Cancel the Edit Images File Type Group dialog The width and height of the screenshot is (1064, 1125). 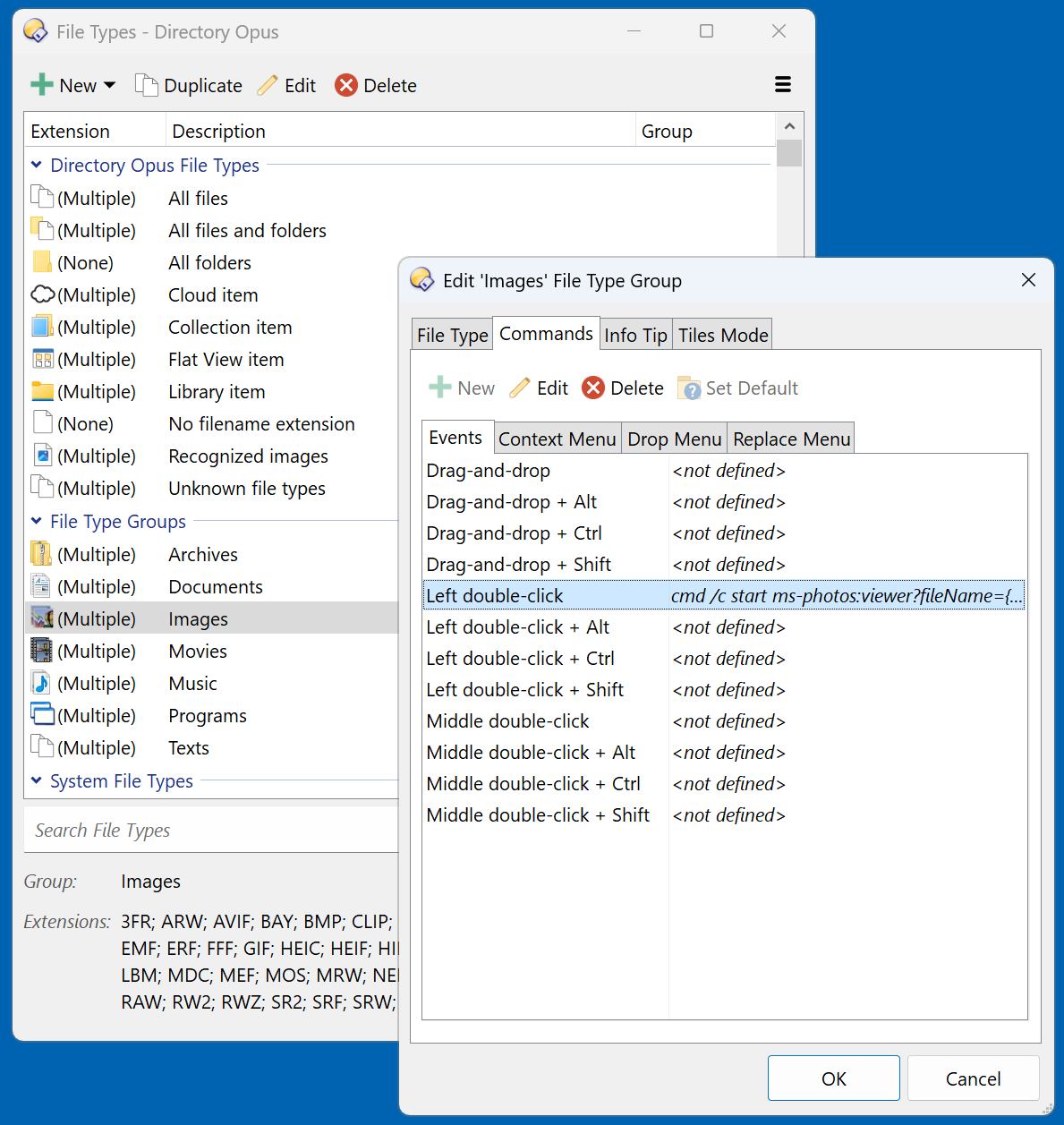[x=973, y=1078]
